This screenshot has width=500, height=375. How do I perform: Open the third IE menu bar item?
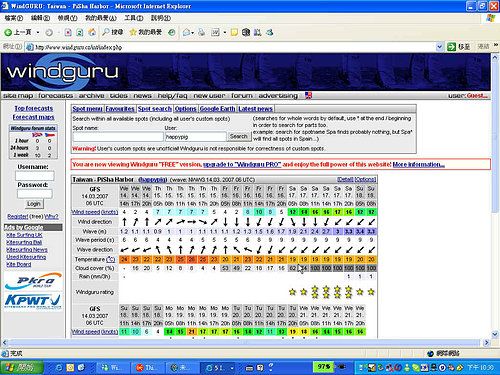click(x=68, y=18)
